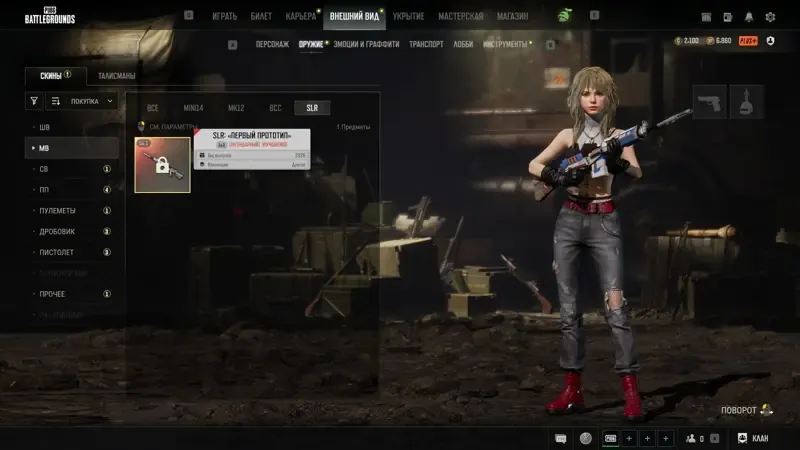Click the key icon left of ПЕРСОНАЖ
This screenshot has height=450, width=800.
coord(233,45)
